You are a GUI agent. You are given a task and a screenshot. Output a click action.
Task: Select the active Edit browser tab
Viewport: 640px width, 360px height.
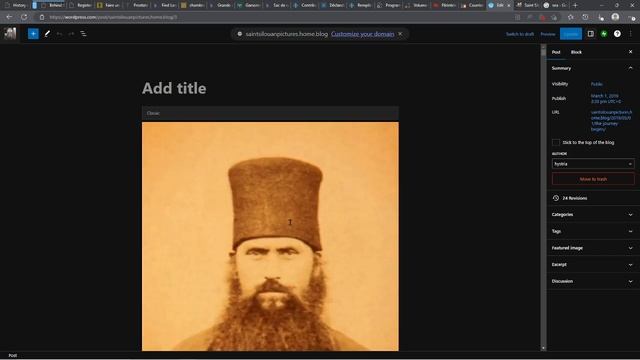(500, 5)
